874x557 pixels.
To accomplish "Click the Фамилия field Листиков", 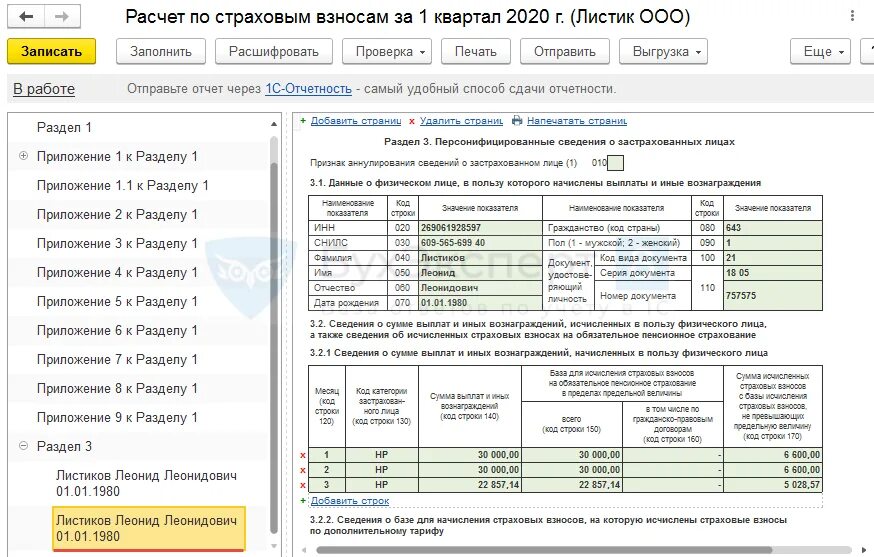I will [480, 258].
